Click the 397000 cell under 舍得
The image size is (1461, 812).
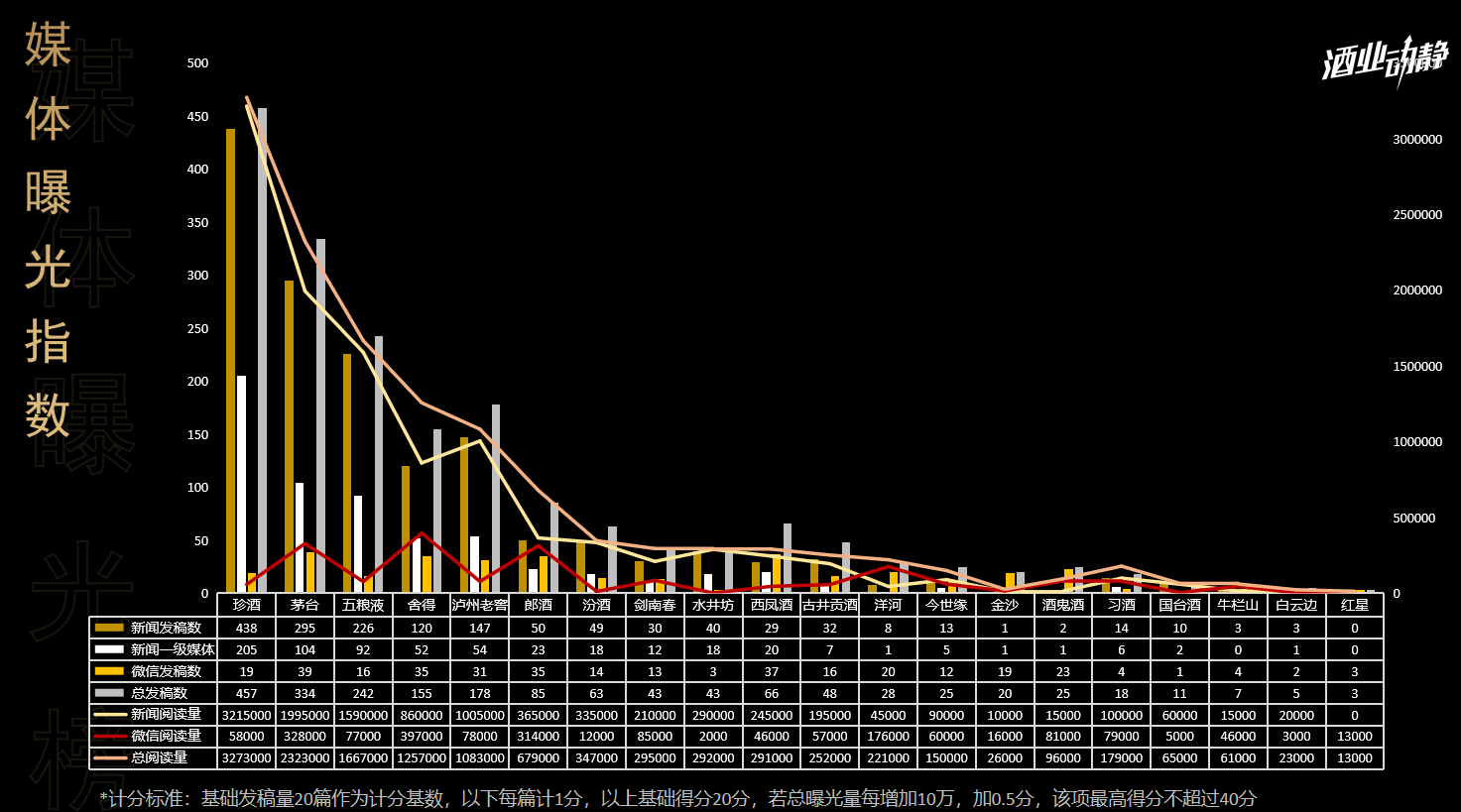[x=422, y=736]
